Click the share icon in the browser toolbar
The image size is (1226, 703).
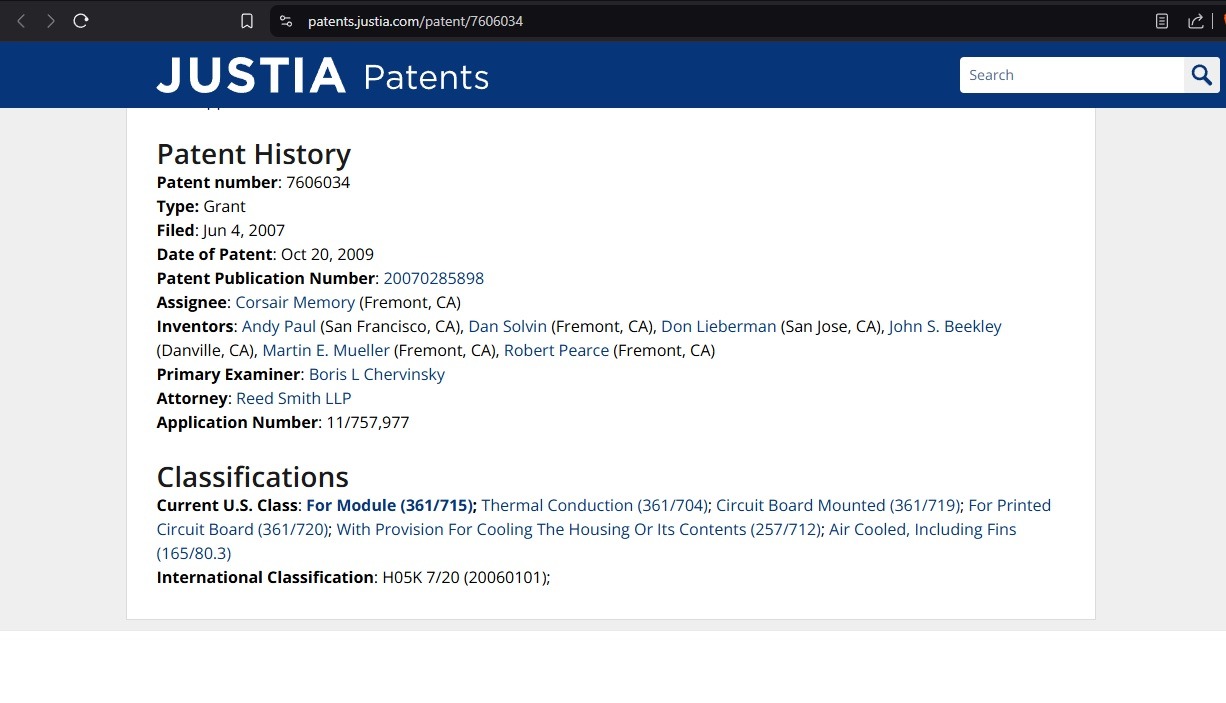point(1195,21)
